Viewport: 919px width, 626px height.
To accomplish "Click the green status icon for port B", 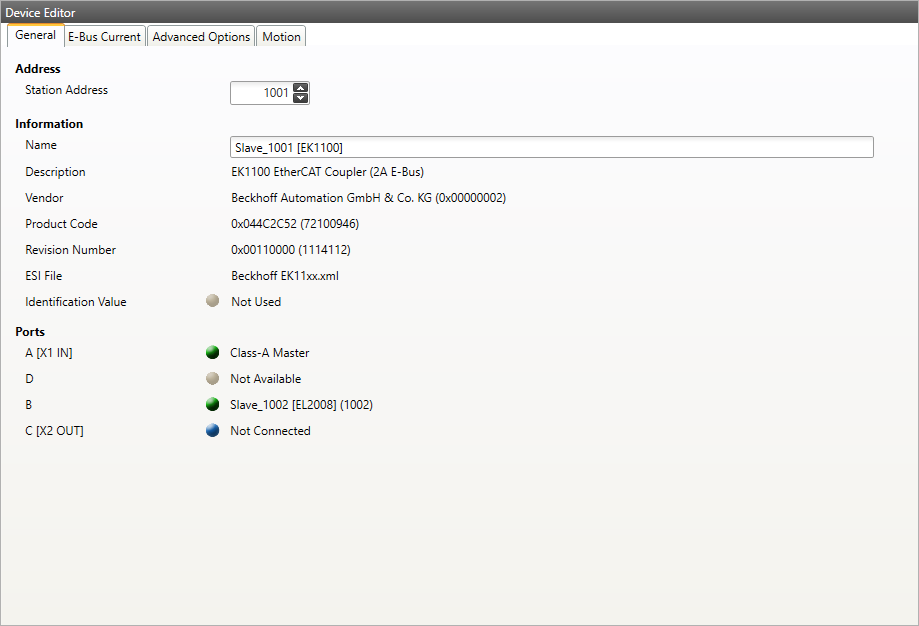I will [x=212, y=405].
